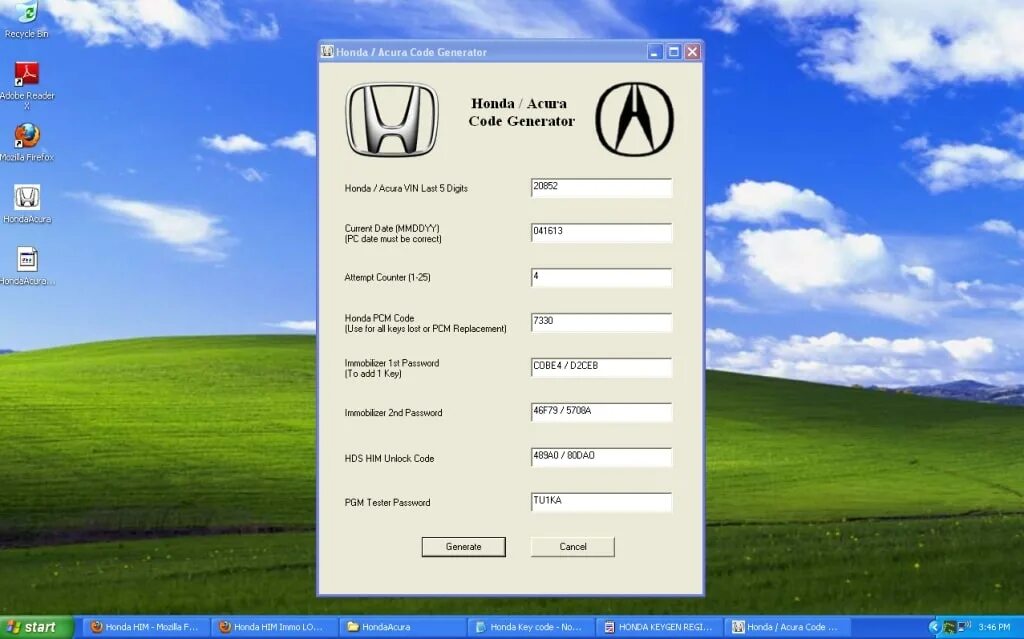Click the 'Honda / Acura Code Generator' heading text
This screenshot has height=639, width=1024.
click(x=521, y=112)
